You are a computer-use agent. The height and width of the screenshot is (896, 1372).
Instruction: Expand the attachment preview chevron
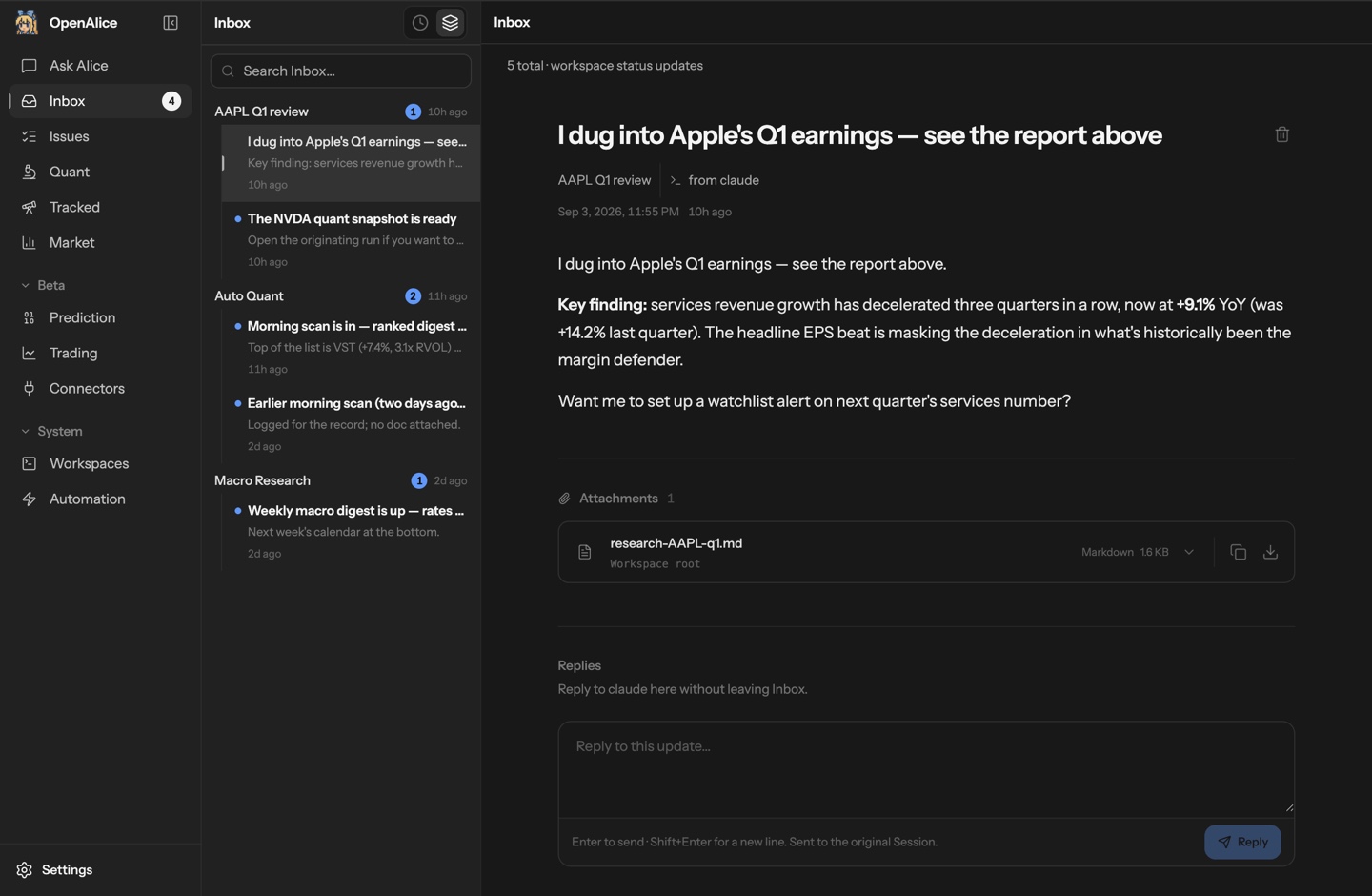pyautogui.click(x=1189, y=552)
